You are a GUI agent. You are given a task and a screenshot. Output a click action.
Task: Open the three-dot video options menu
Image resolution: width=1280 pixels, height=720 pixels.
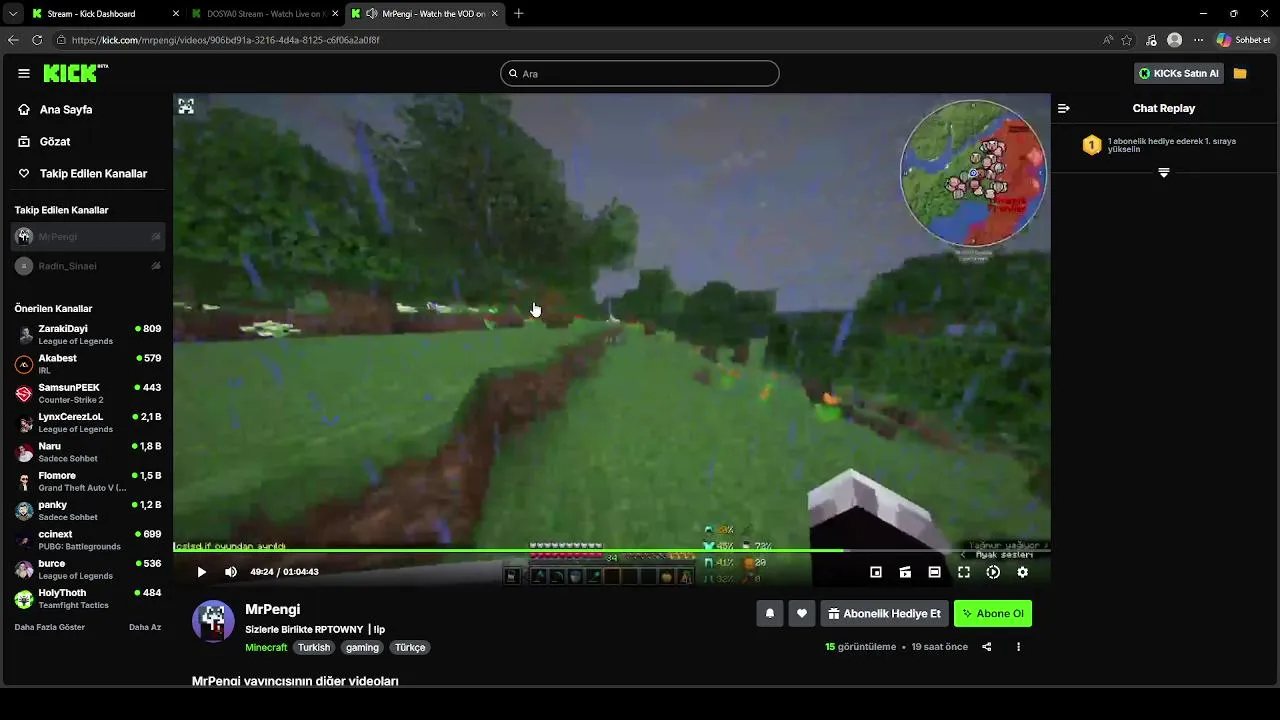pyautogui.click(x=1019, y=647)
